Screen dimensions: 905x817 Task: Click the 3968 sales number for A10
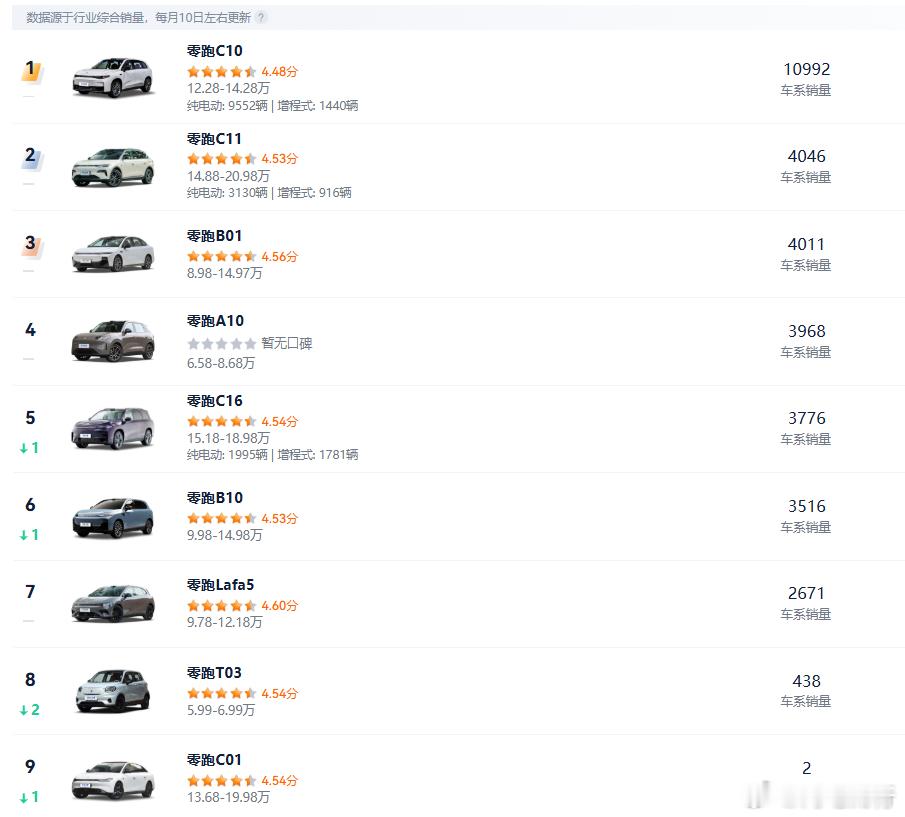806,331
